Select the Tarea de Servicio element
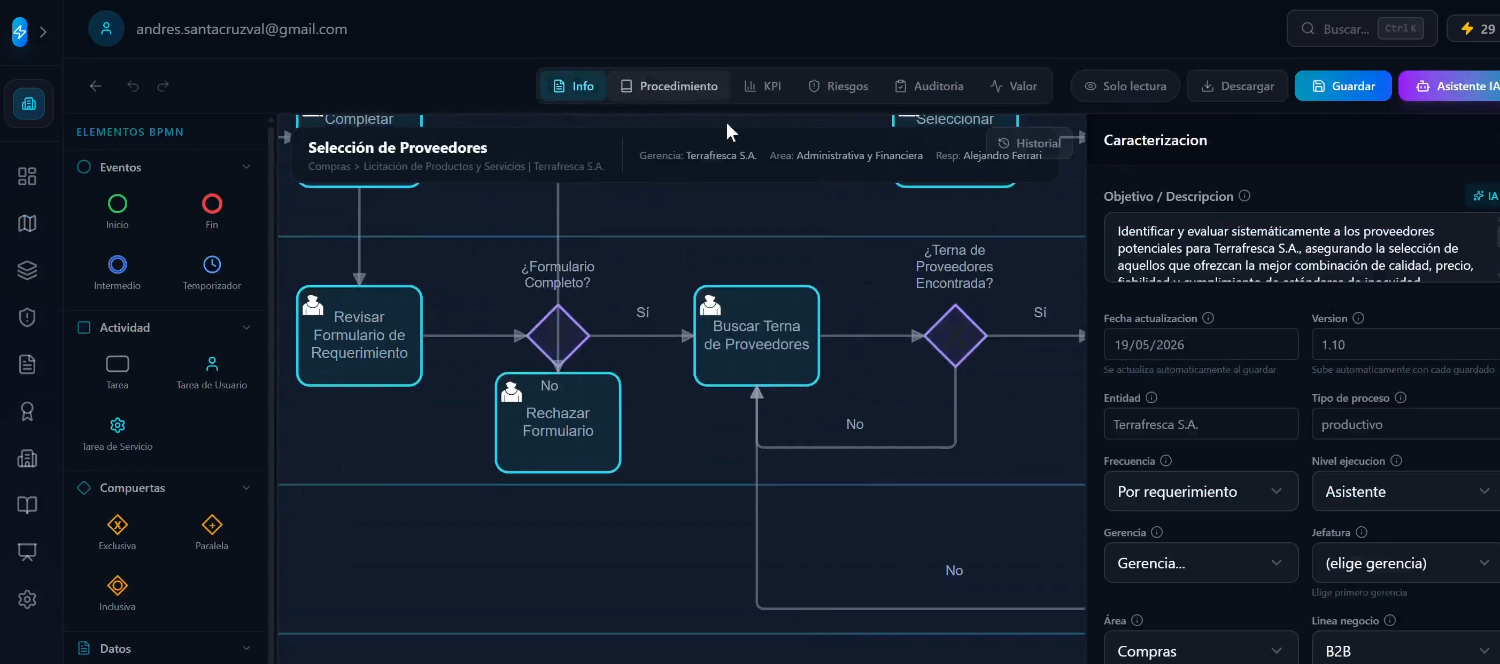This screenshot has height=664, width=1500. pyautogui.click(x=117, y=433)
